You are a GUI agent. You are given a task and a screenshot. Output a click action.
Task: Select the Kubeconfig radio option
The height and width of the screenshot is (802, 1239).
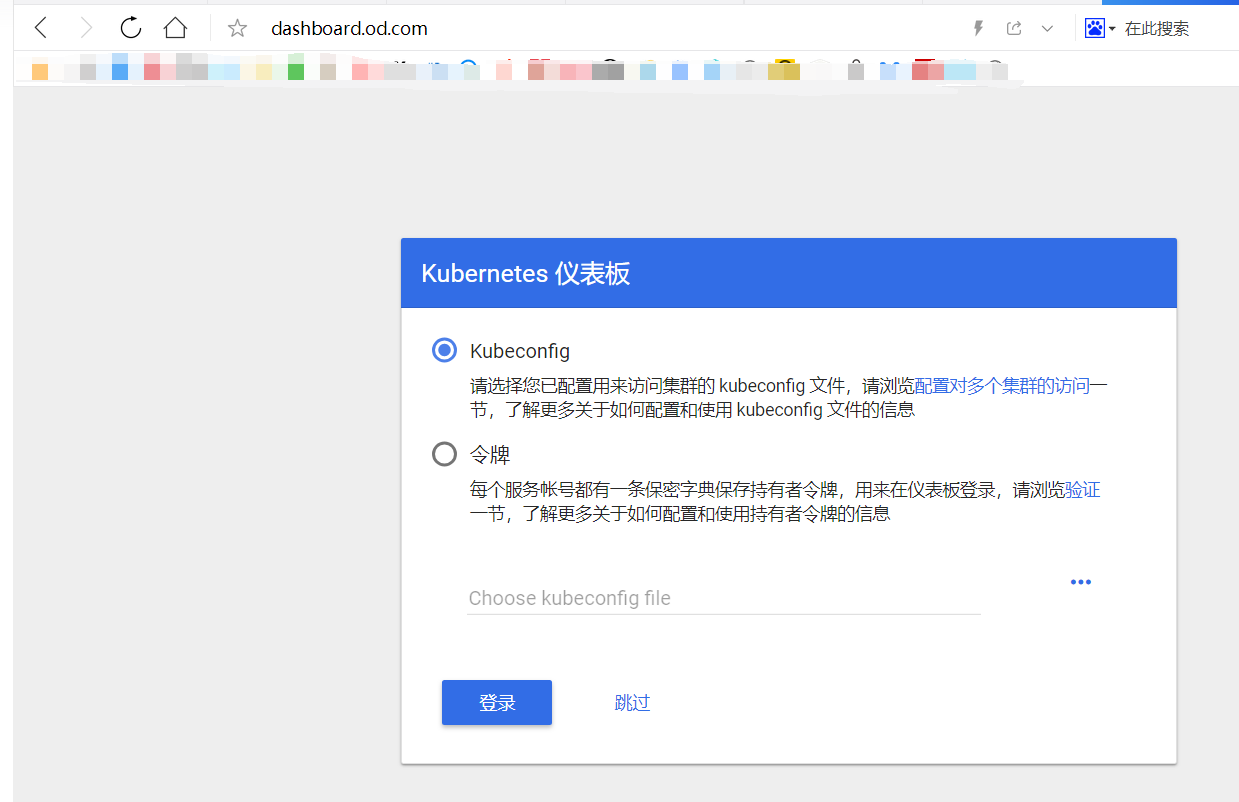pos(444,351)
